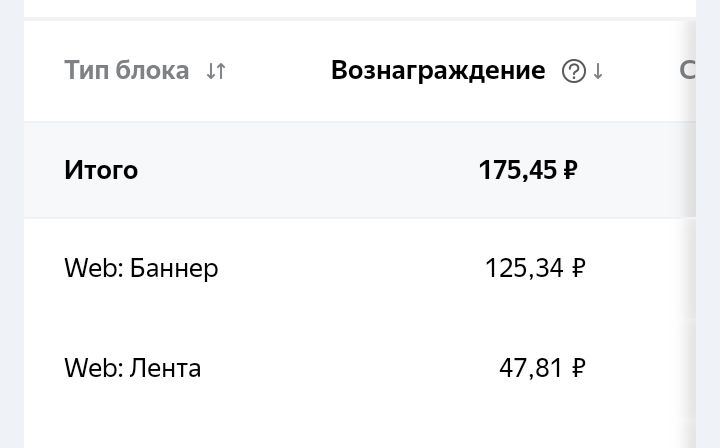Click the partially visible С column header
This screenshot has height=448, width=720.
pyautogui.click(x=687, y=70)
